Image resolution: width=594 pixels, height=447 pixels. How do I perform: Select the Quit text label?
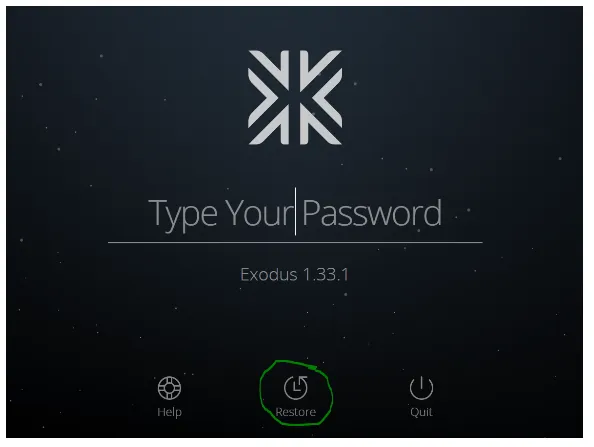(421, 412)
